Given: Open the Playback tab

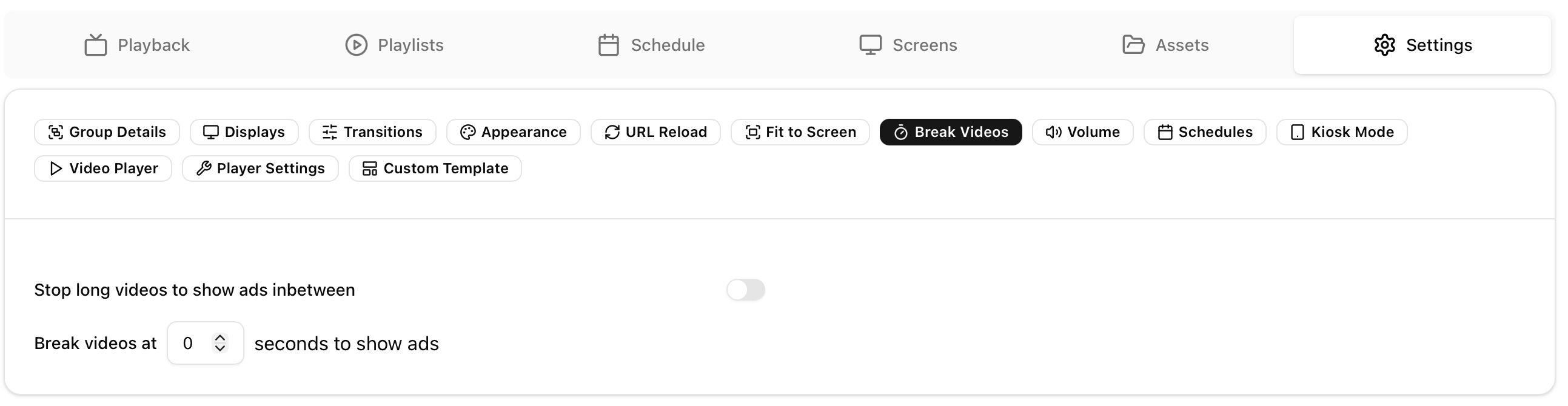Looking at the screenshot, I should (137, 45).
